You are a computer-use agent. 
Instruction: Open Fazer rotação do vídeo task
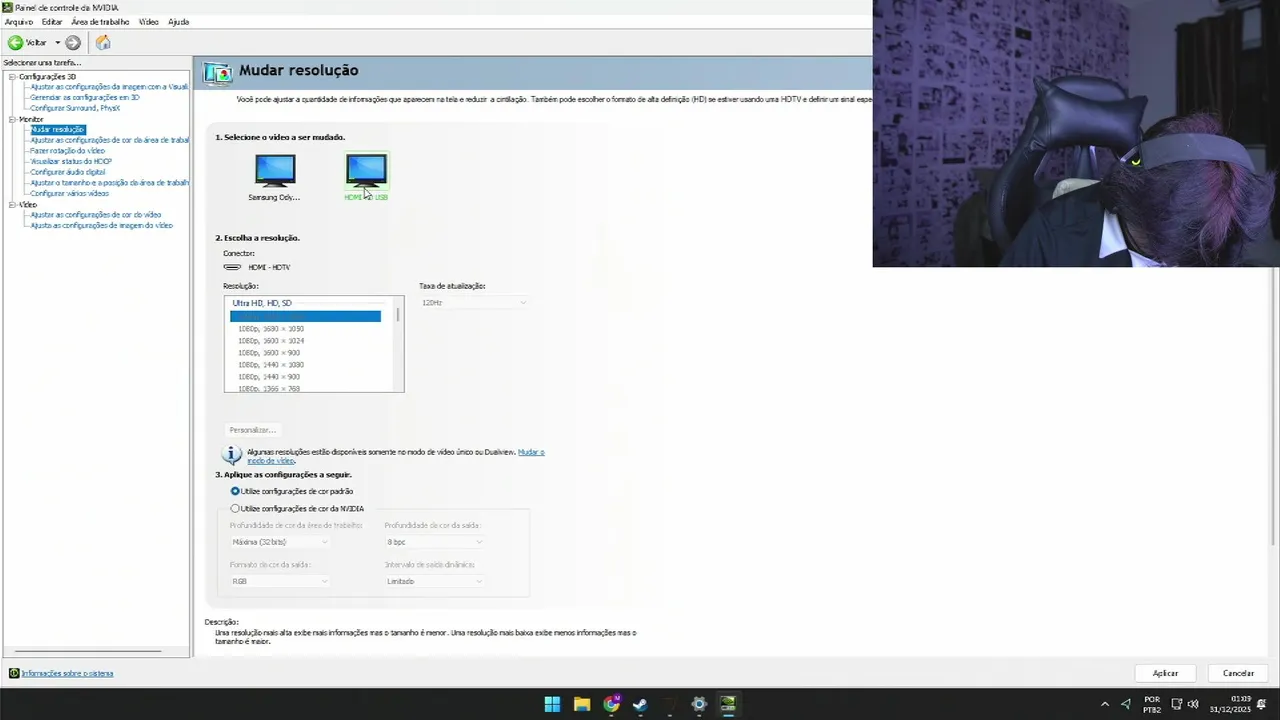point(67,151)
